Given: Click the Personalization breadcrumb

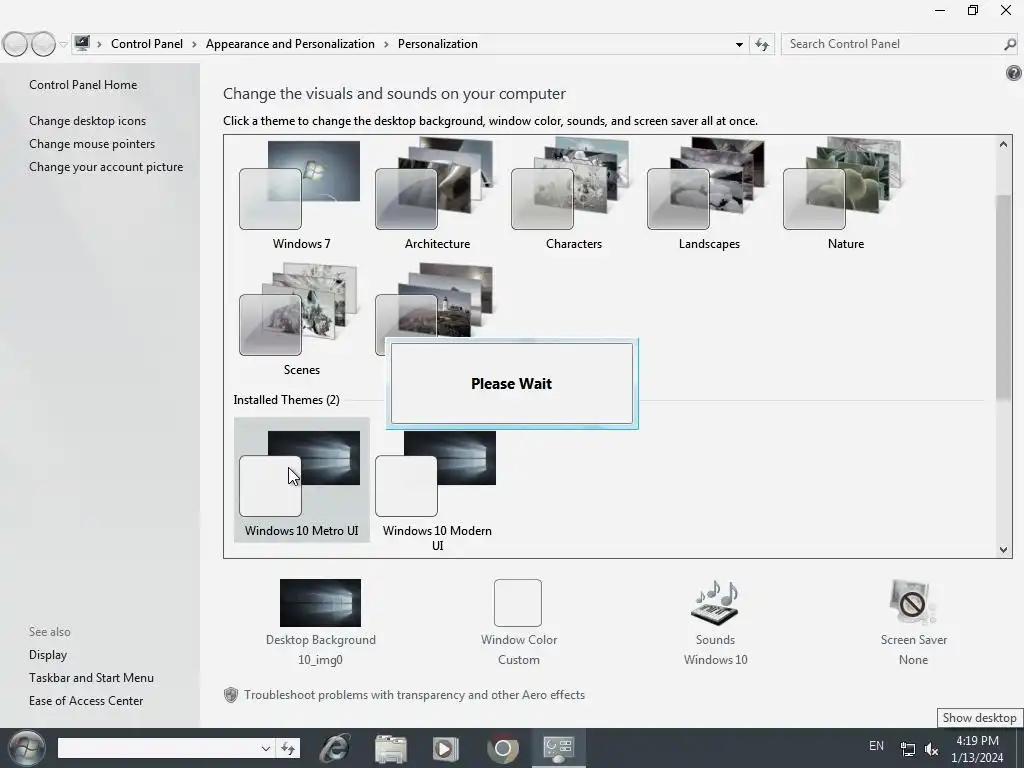Looking at the screenshot, I should pos(438,44).
